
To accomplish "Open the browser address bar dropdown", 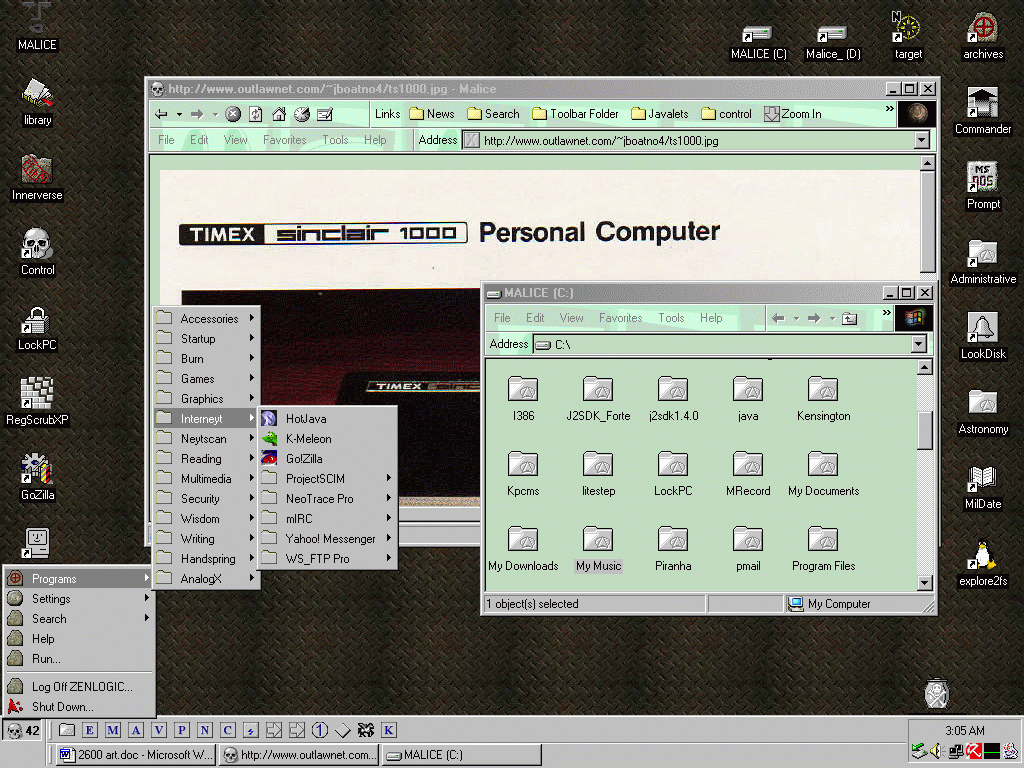I will (921, 140).
